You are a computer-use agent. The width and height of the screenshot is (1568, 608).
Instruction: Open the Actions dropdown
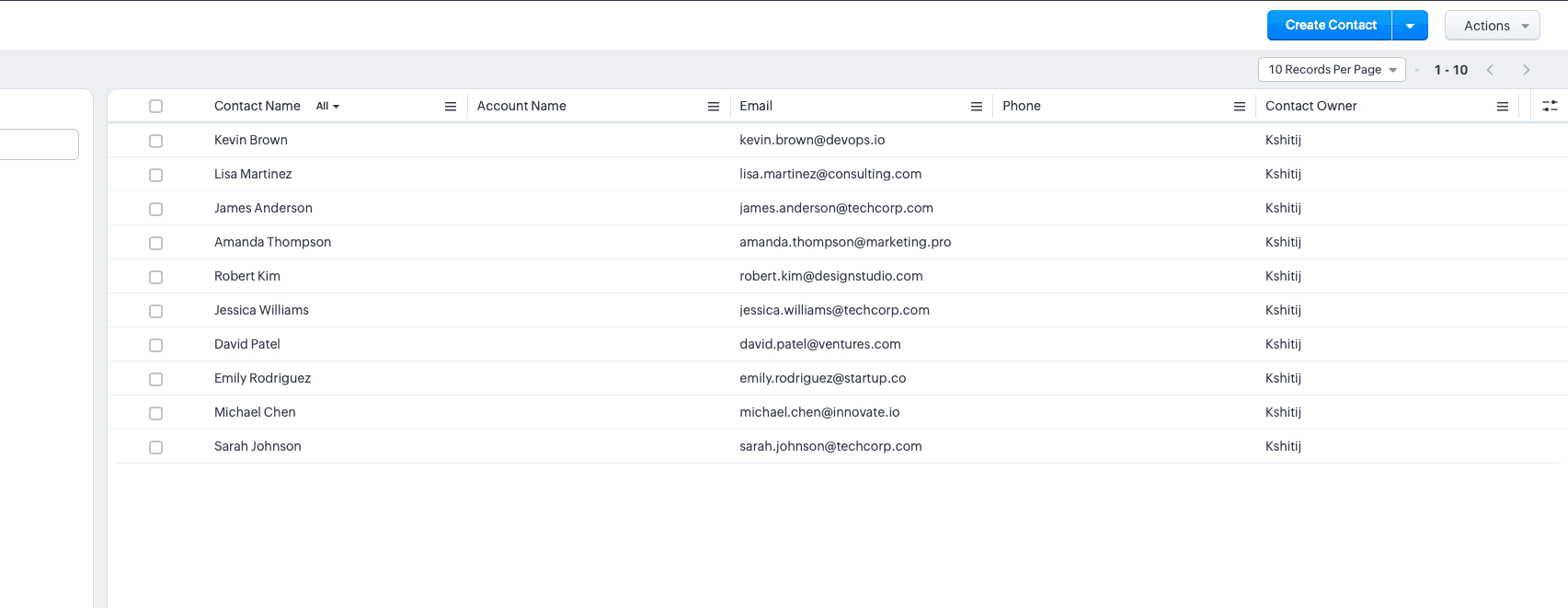tap(1493, 26)
